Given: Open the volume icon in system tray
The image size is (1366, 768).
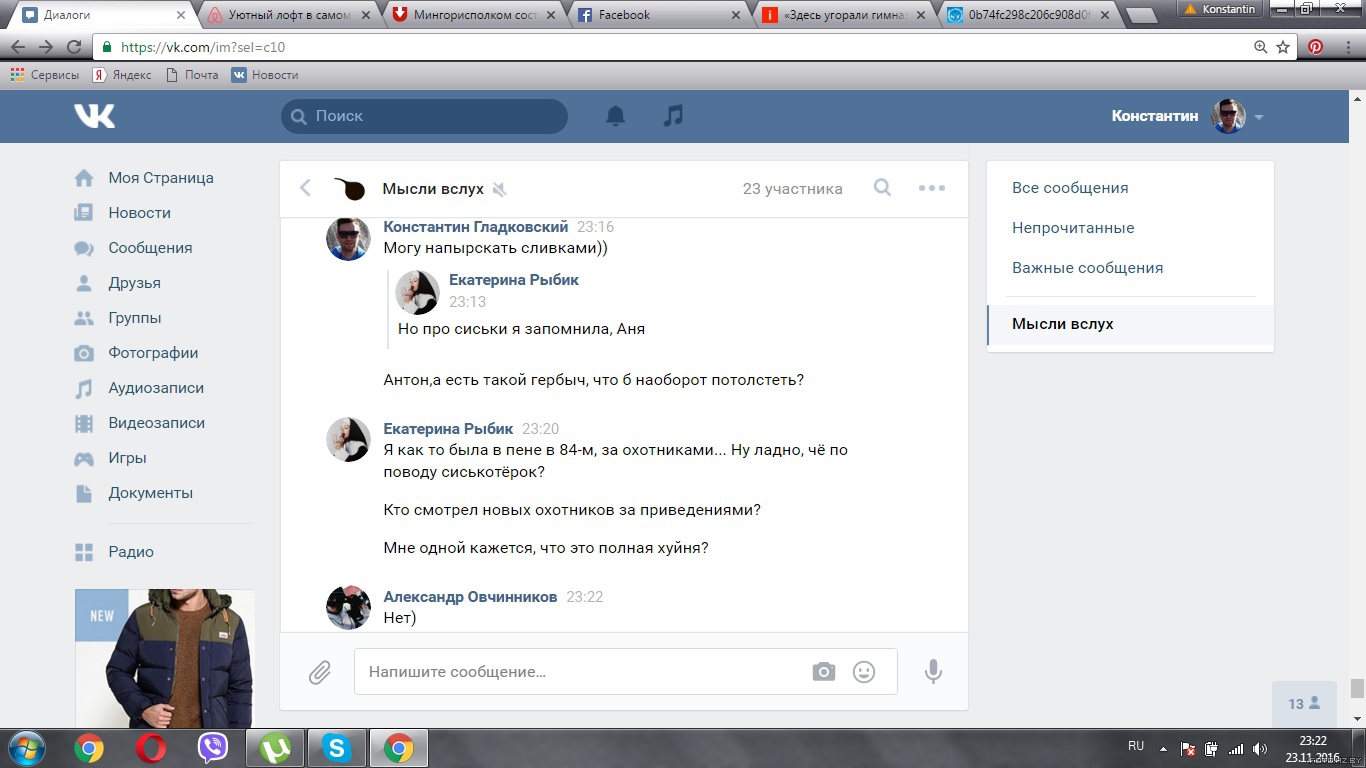Looking at the screenshot, I should 1259,748.
